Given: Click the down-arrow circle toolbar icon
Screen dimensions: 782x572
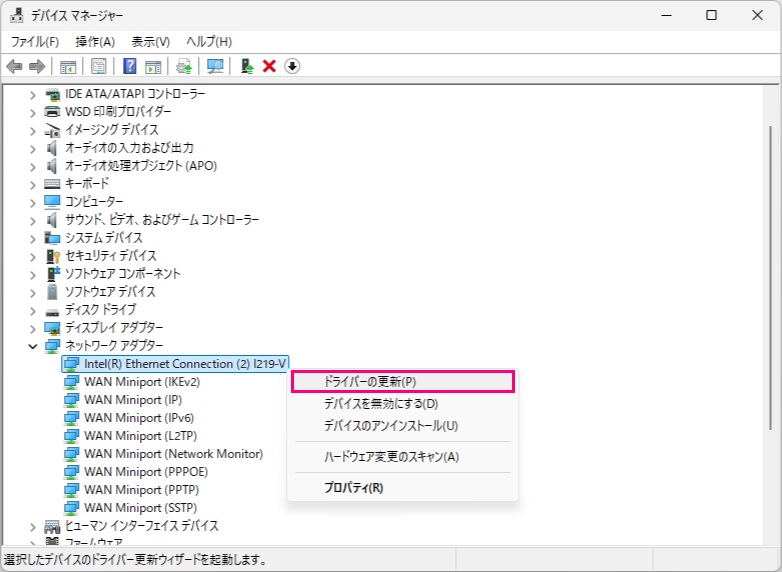Looking at the screenshot, I should (292, 66).
